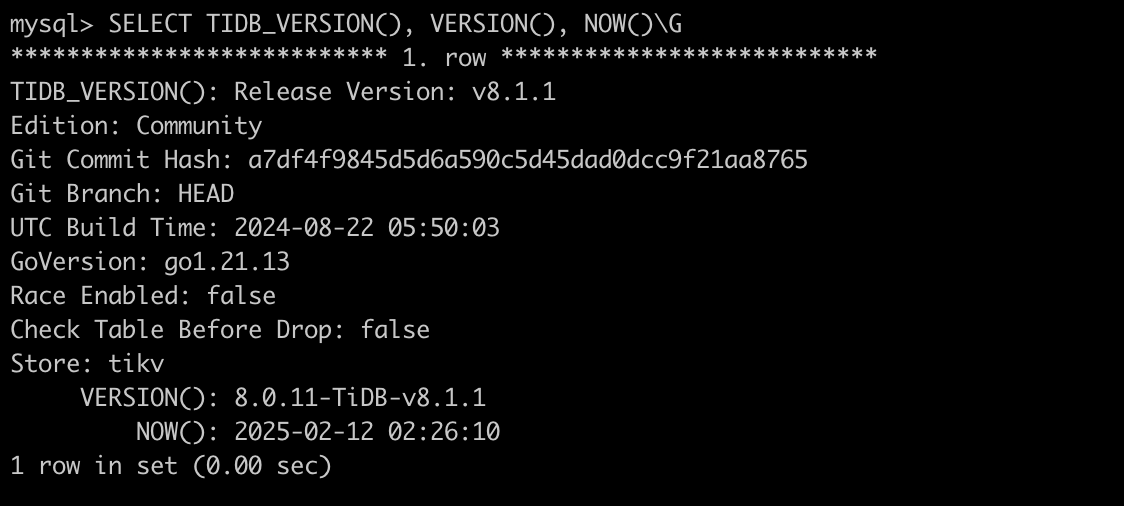Click the mysql> prompt text

click(x=51, y=24)
